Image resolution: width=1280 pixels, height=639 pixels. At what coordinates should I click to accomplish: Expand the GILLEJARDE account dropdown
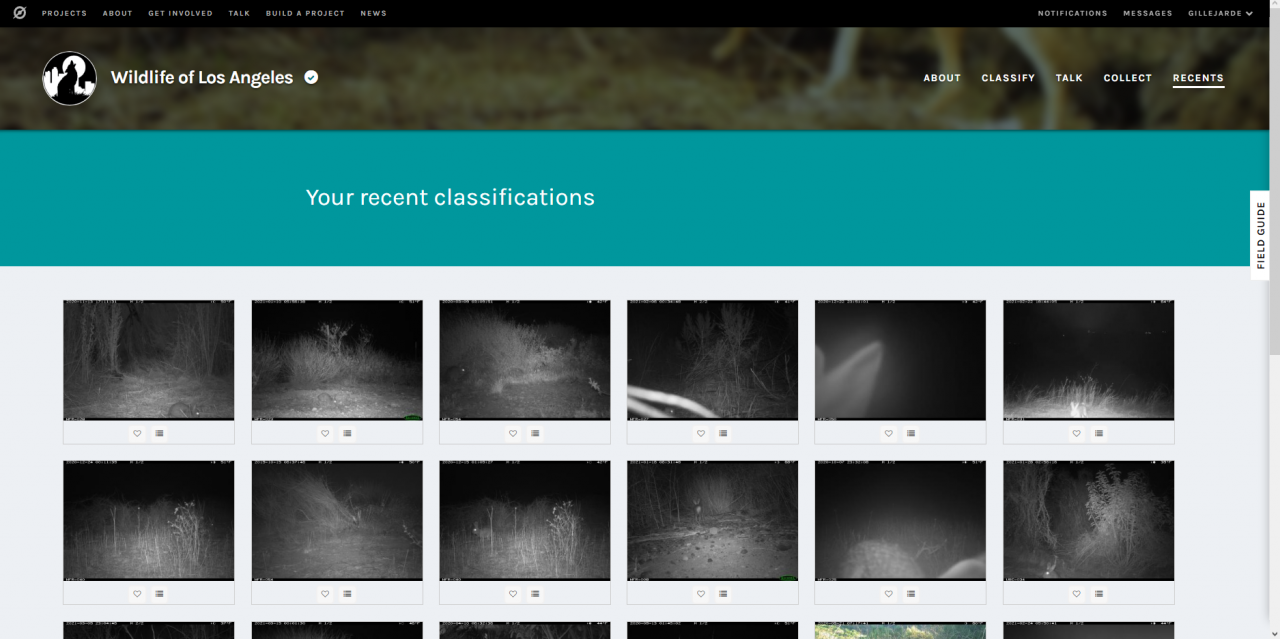(1221, 13)
